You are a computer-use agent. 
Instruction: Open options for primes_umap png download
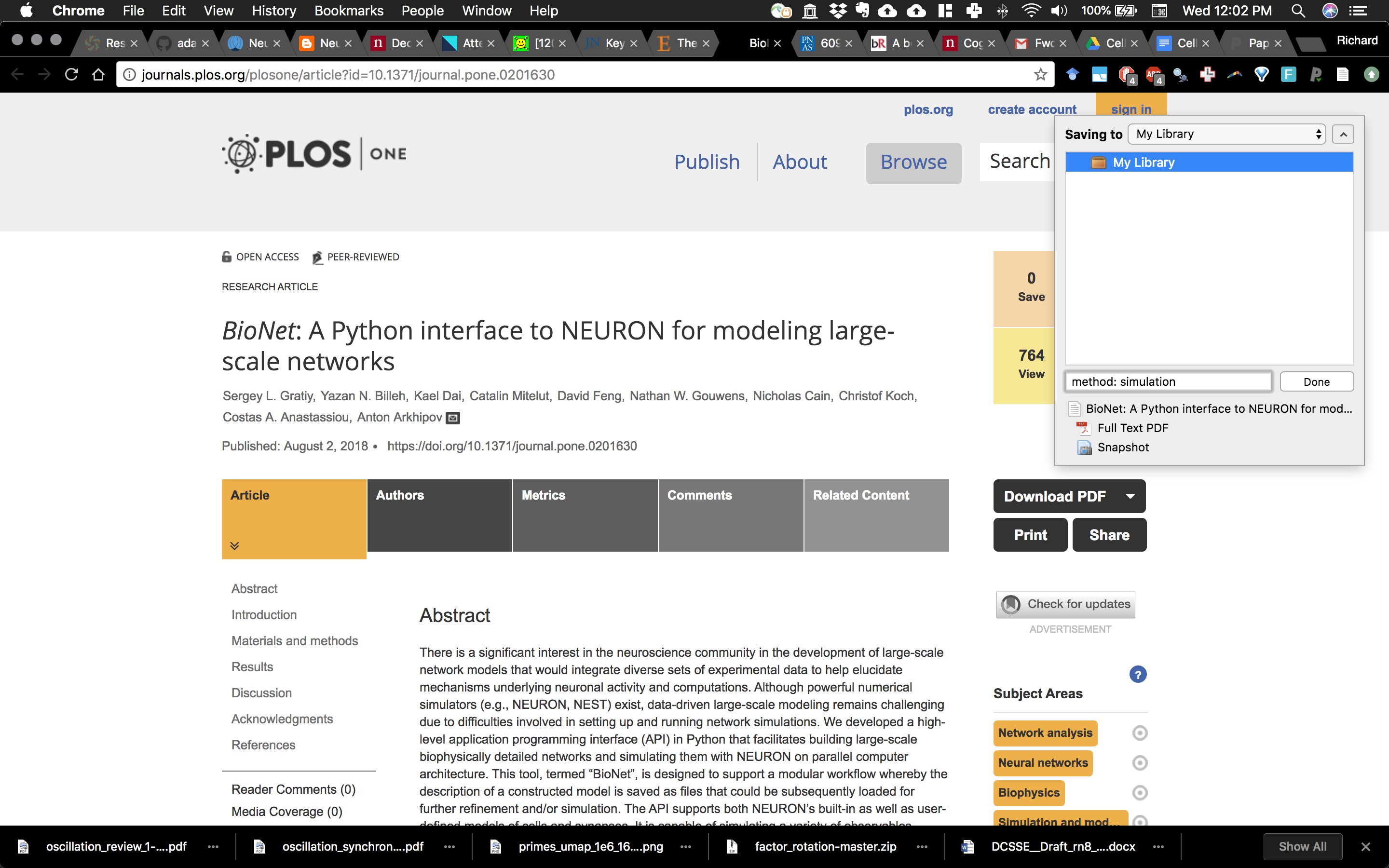click(x=685, y=847)
